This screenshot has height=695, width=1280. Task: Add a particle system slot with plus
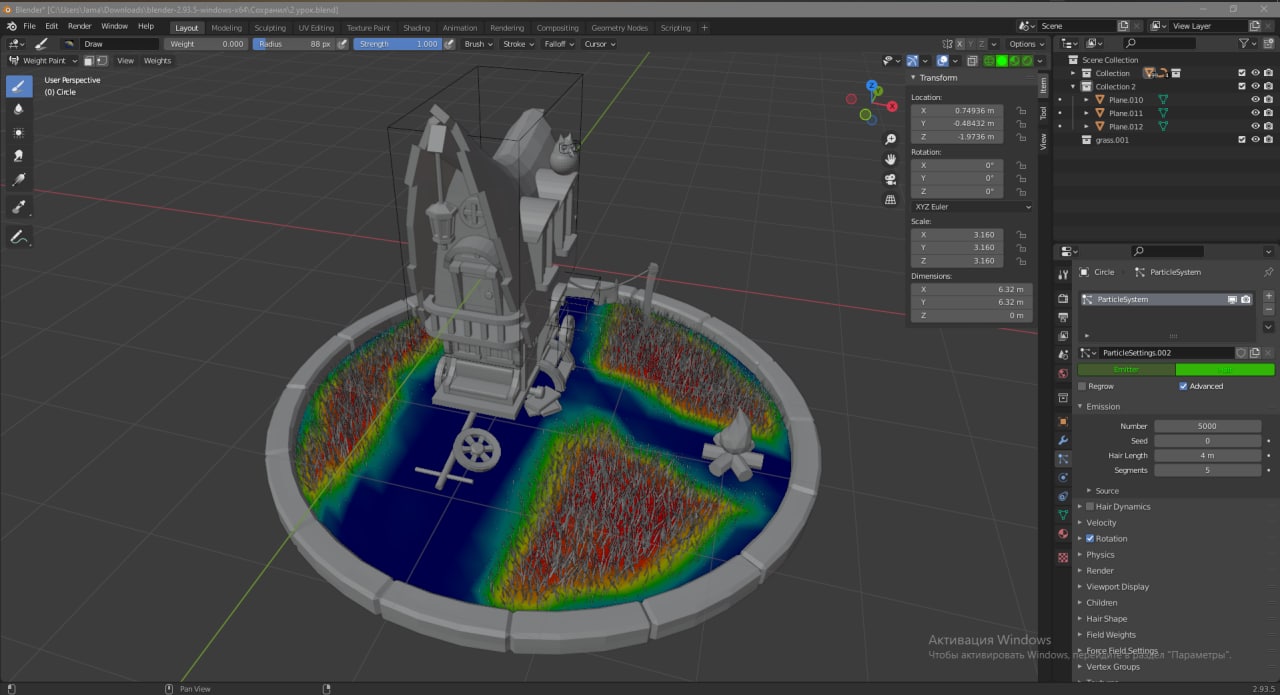click(x=1268, y=296)
